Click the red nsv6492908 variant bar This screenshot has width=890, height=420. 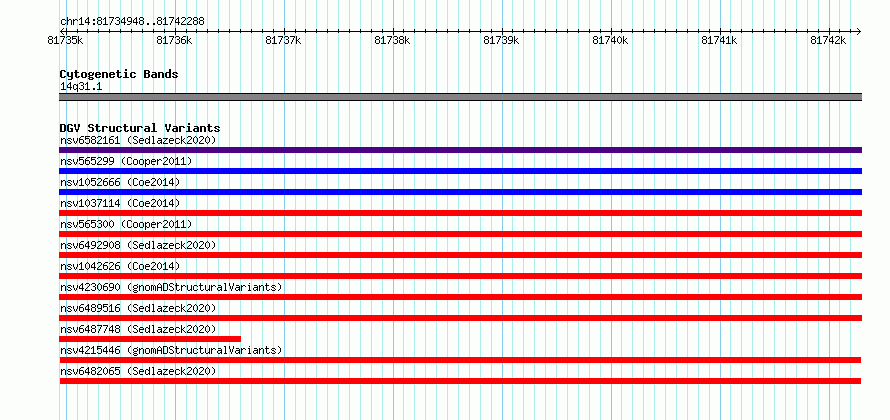460,255
